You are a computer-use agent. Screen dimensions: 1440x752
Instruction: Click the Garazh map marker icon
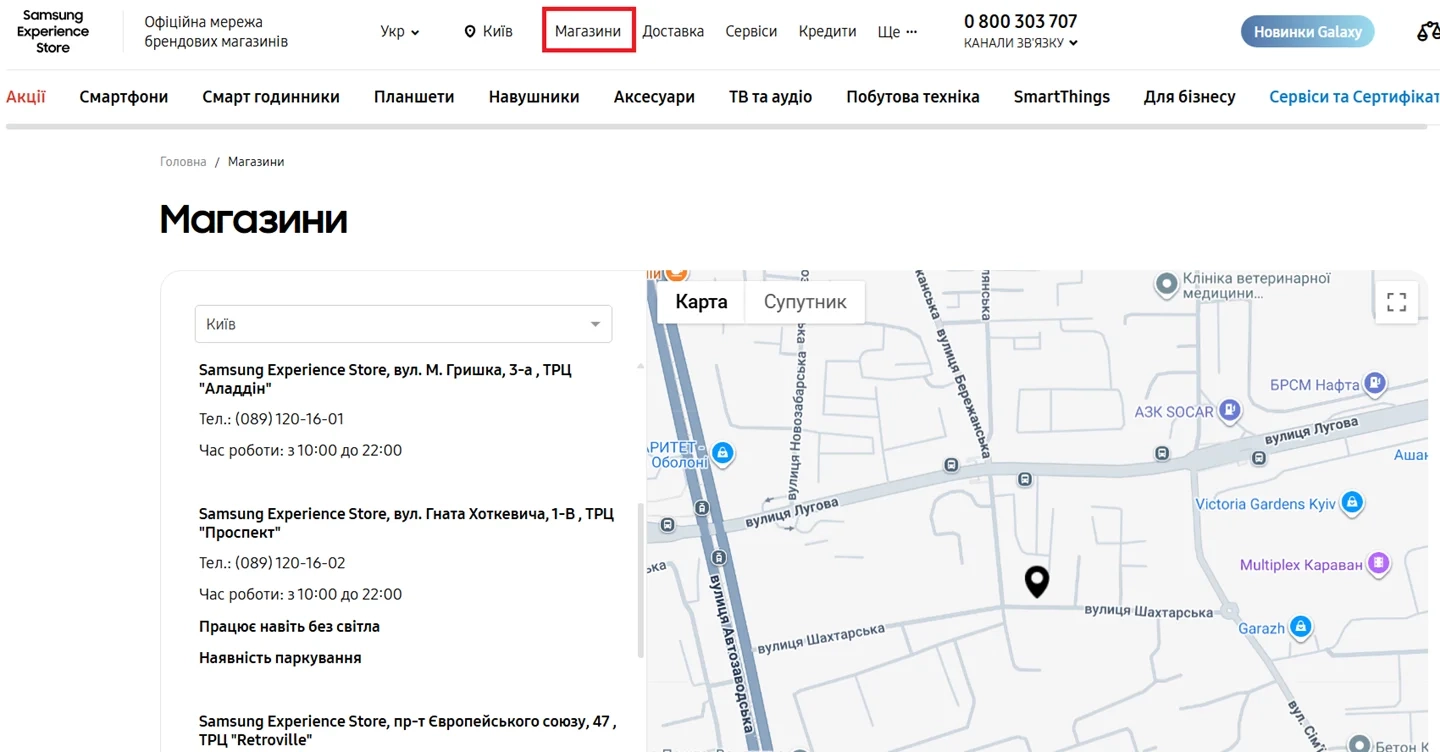tap(1300, 627)
